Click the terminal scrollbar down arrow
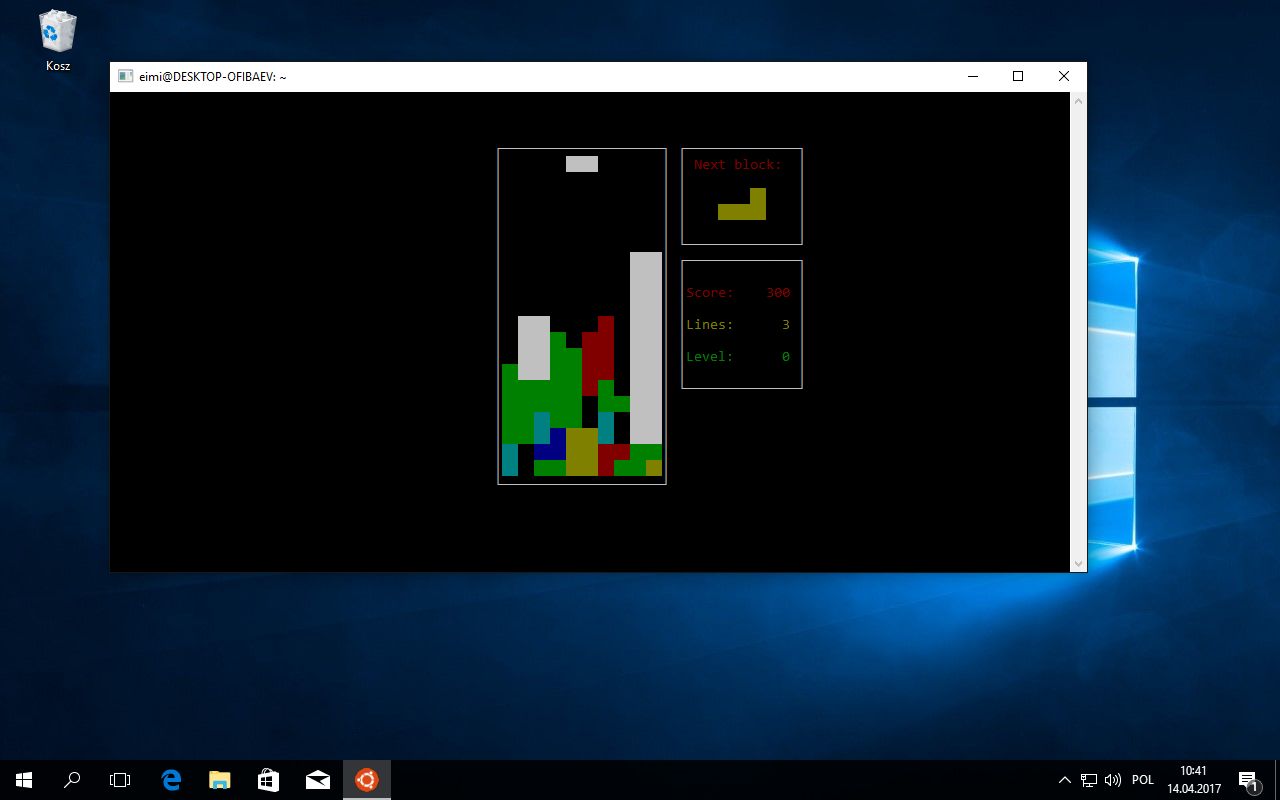Image resolution: width=1280 pixels, height=800 pixels. coord(1078,562)
